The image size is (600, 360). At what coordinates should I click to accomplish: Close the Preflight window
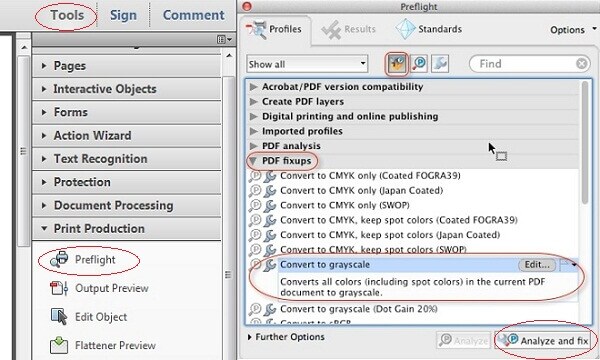point(247,6)
